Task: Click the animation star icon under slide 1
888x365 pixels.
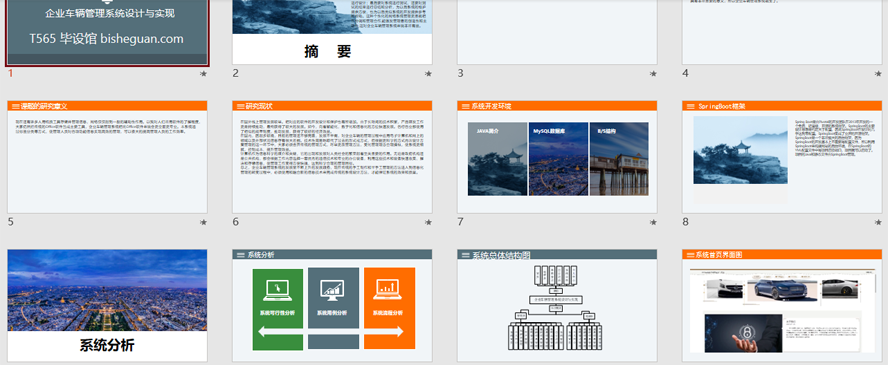Action: [203, 74]
